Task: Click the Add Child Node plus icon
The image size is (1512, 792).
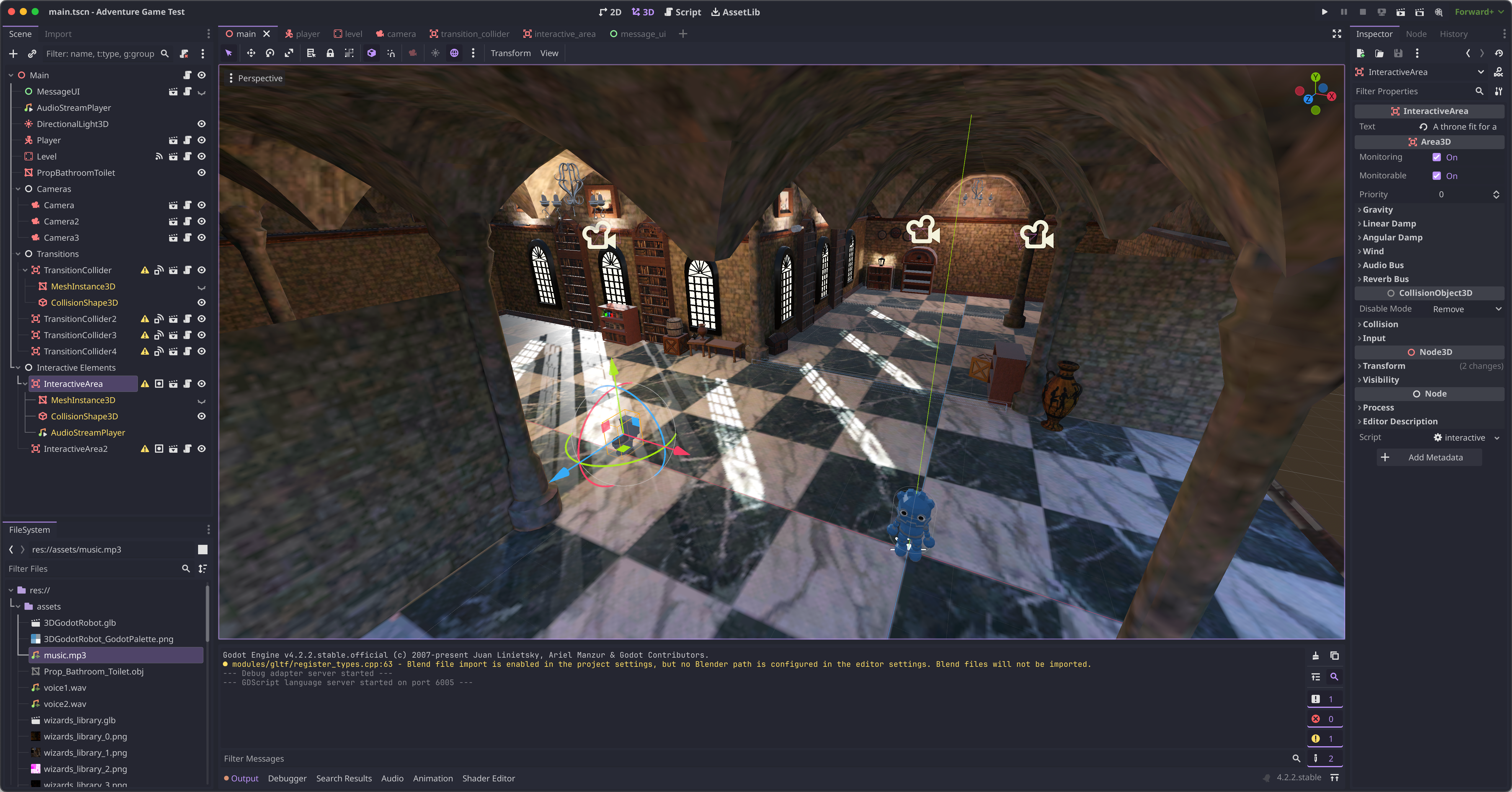Action: point(13,54)
